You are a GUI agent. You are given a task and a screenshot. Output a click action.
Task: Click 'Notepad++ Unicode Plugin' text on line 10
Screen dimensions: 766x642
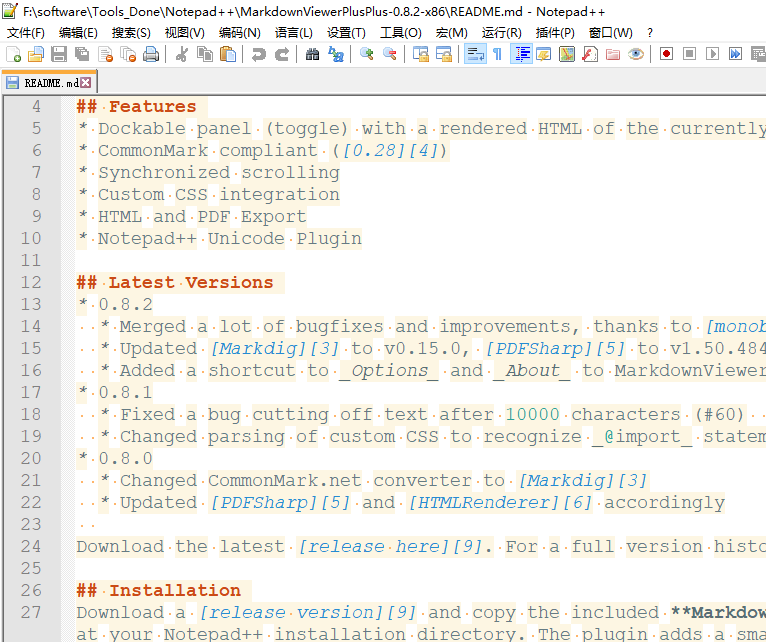coord(230,238)
